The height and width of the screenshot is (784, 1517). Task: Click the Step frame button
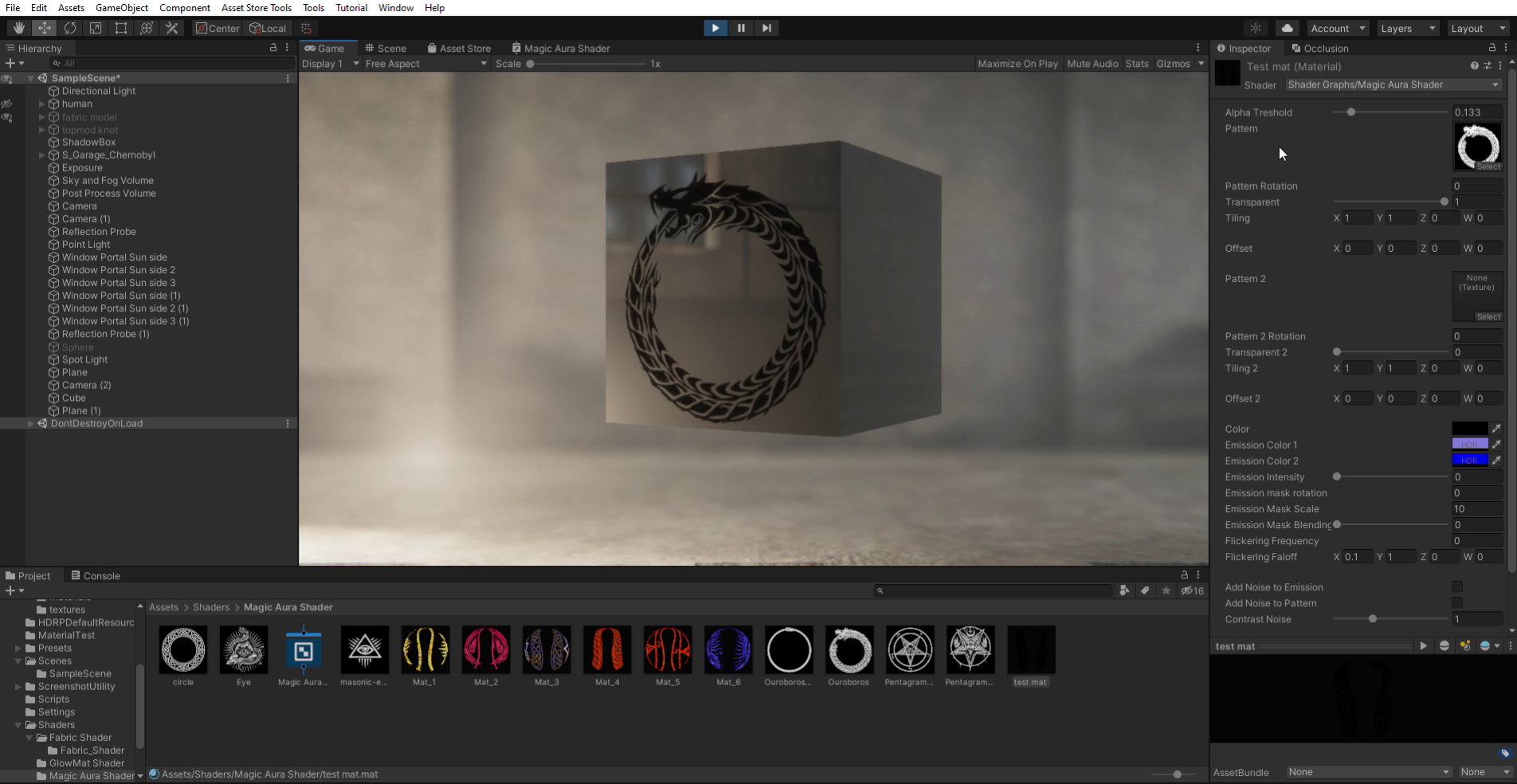click(766, 28)
